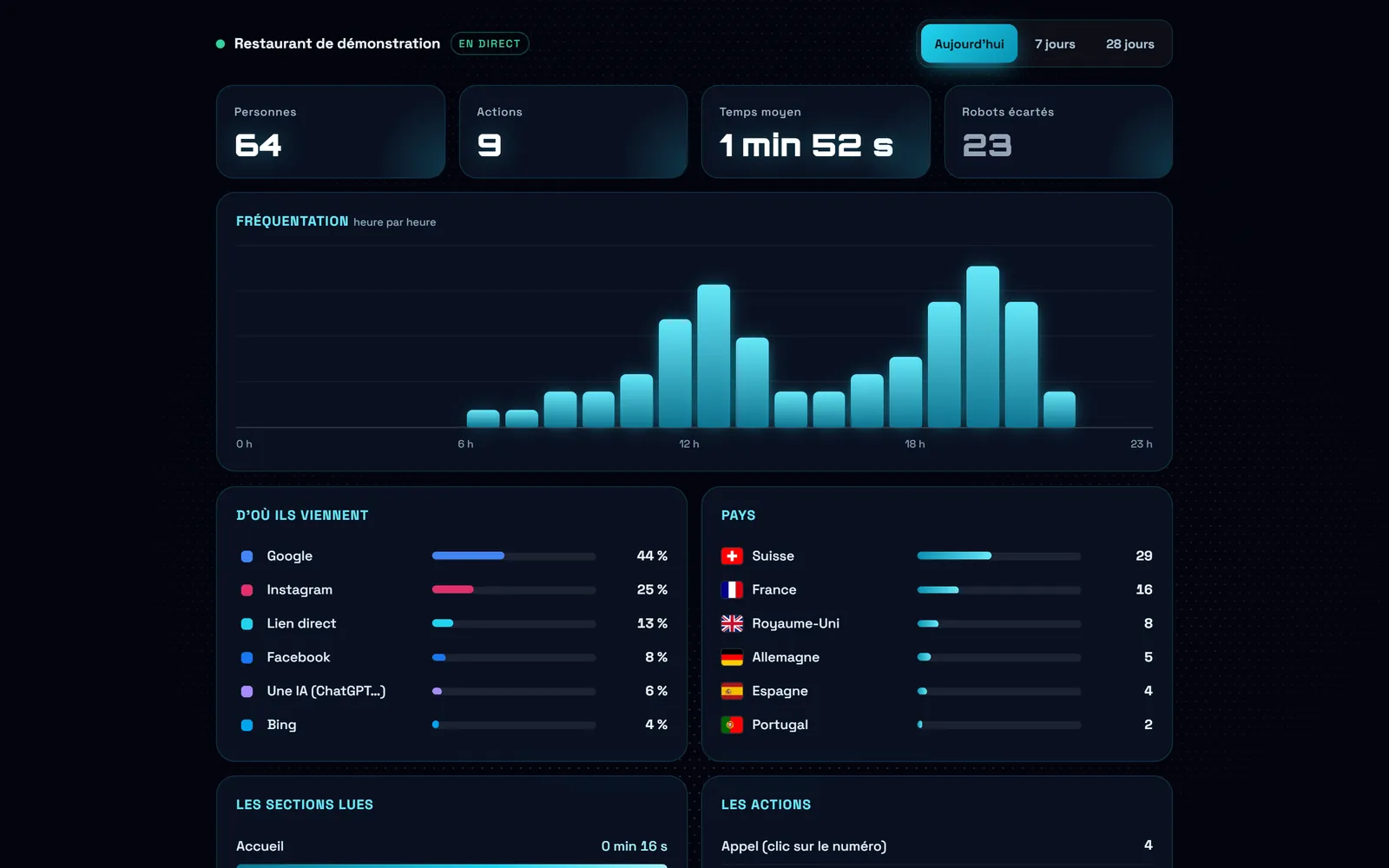Screen dimensions: 1389x868
Task: Click the Espagne flag icon
Action: coord(732,691)
